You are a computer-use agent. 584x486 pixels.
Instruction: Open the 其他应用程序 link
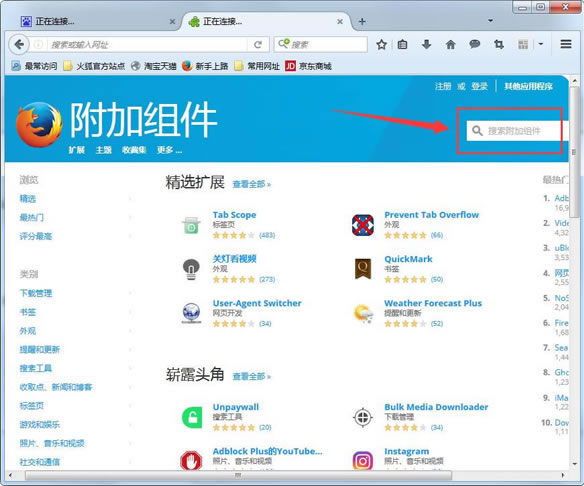coord(528,86)
